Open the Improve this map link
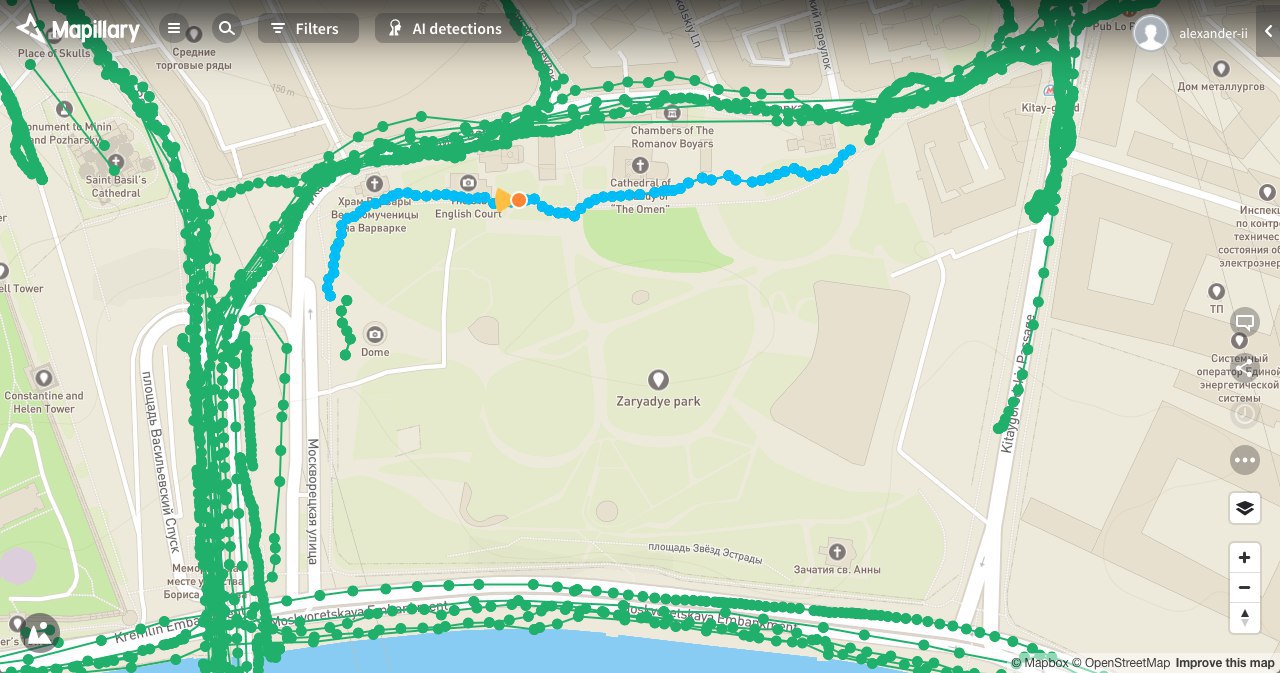 point(1225,663)
